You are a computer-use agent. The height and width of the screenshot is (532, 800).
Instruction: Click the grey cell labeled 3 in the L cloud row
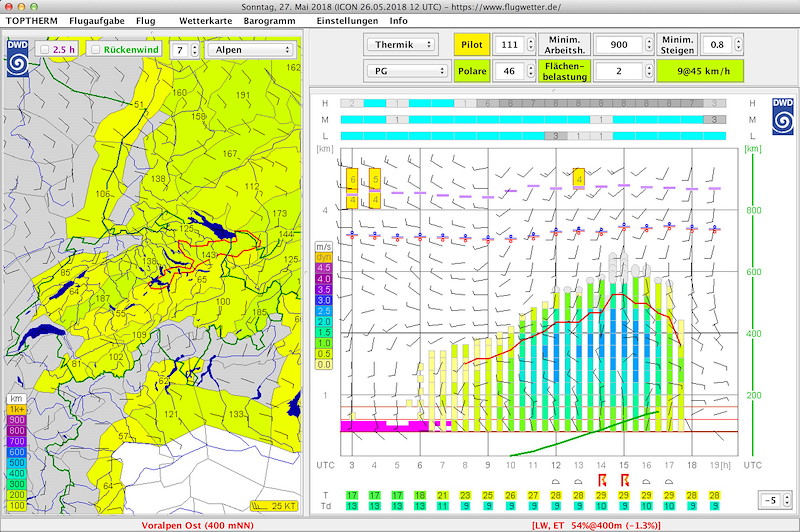(x=556, y=136)
